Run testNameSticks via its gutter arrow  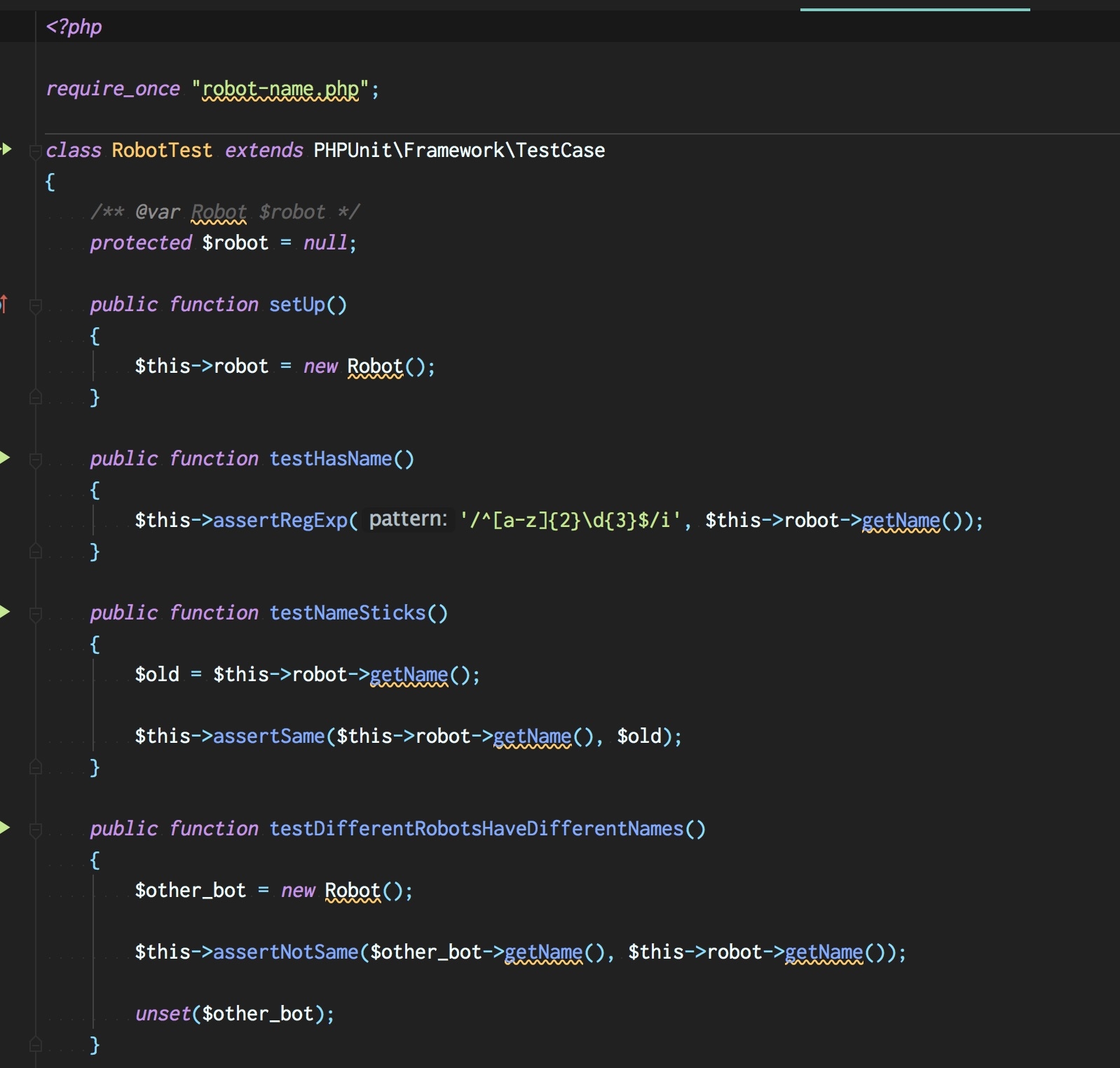coord(6,612)
